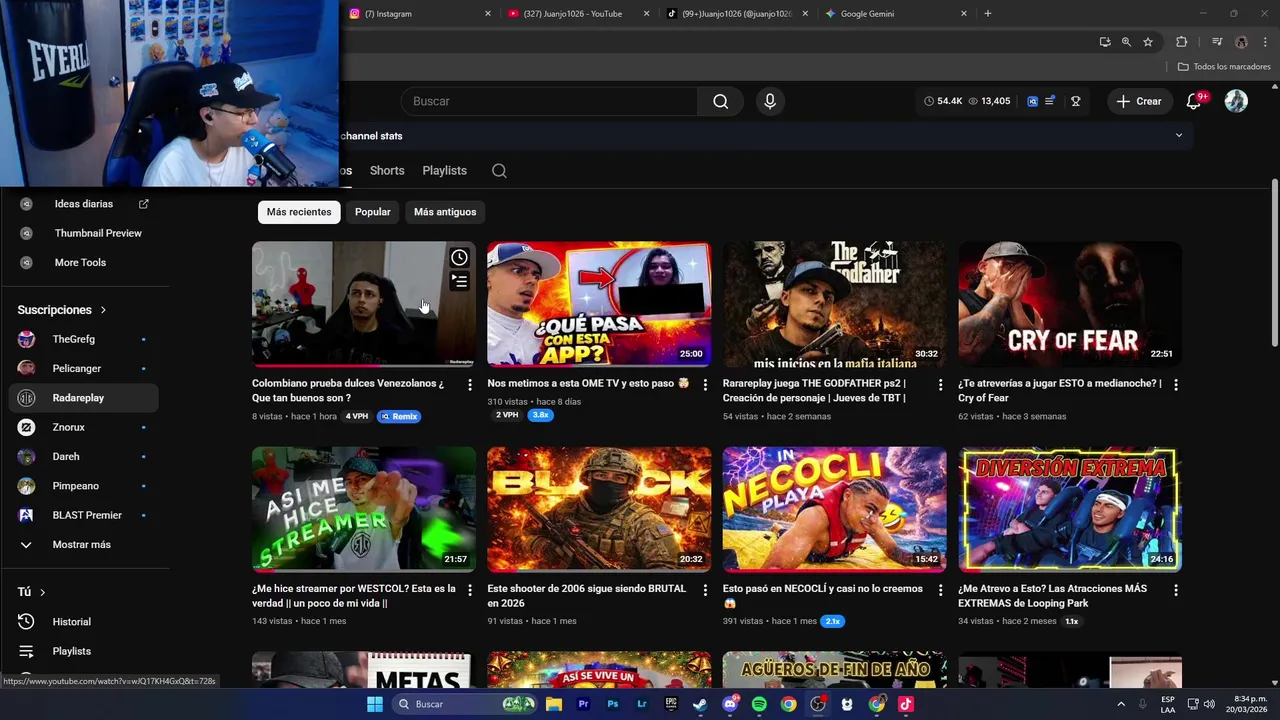Open Steam from the taskbar

click(x=700, y=704)
